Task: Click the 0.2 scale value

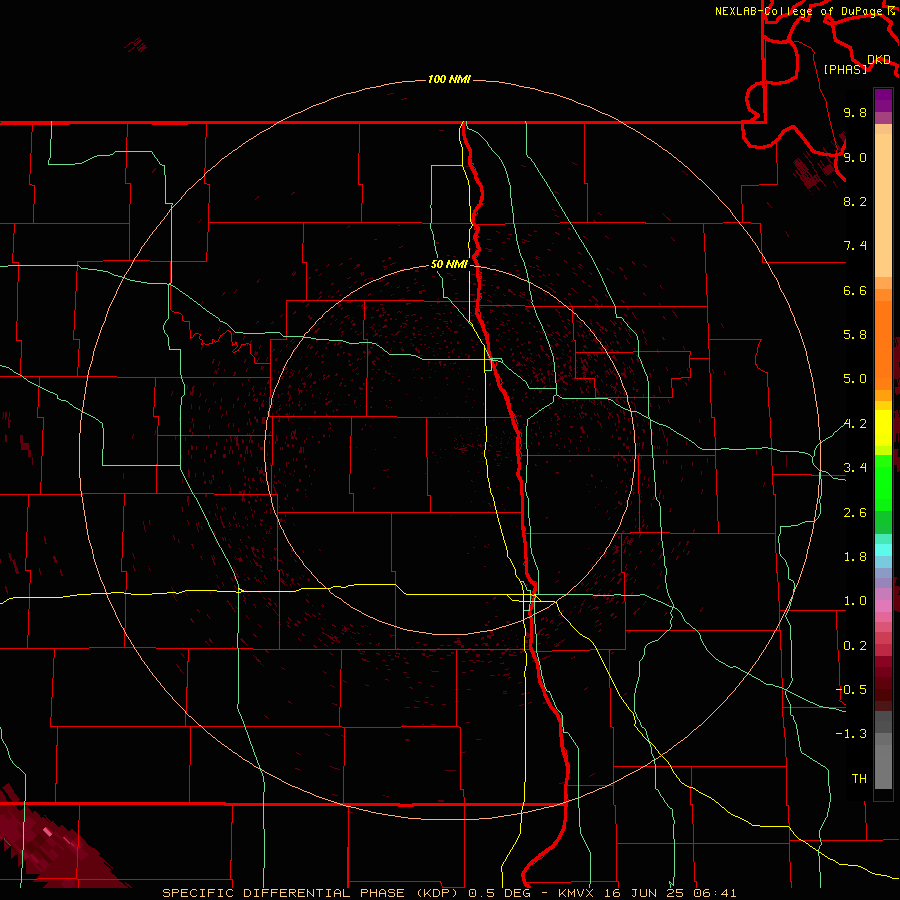Action: 855,646
